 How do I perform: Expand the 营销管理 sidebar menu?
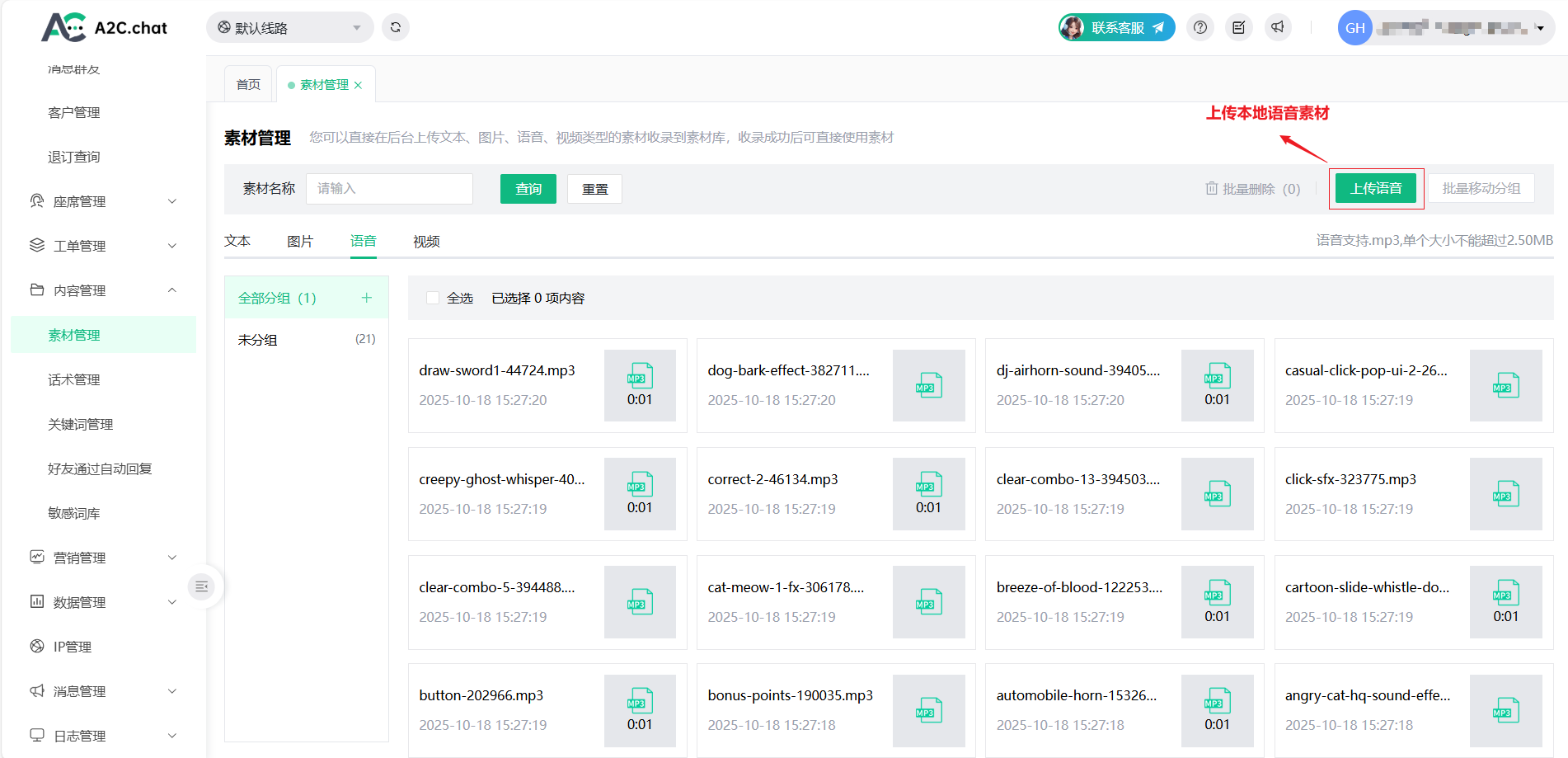[103, 558]
